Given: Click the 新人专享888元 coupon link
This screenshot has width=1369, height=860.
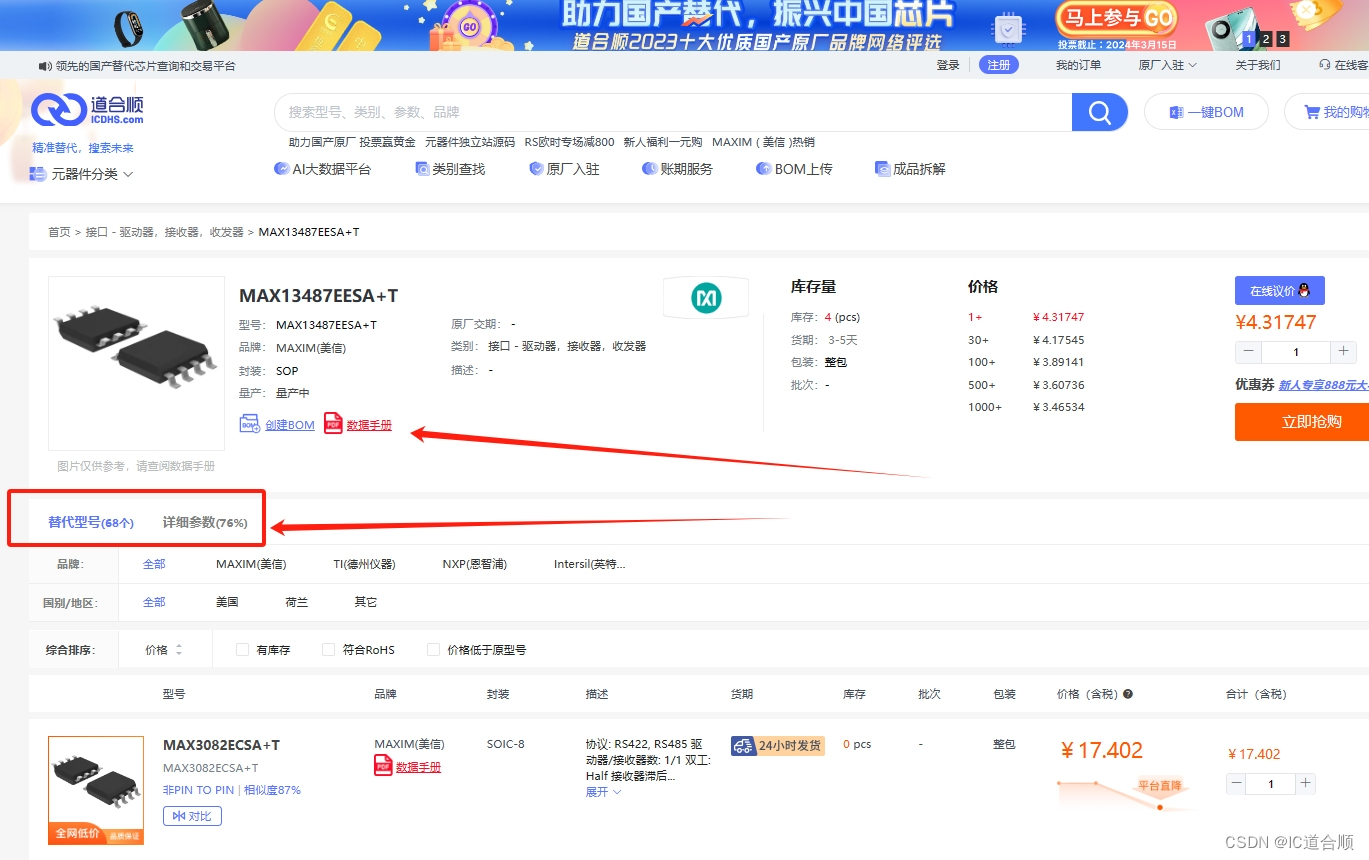Looking at the screenshot, I should 1323,385.
